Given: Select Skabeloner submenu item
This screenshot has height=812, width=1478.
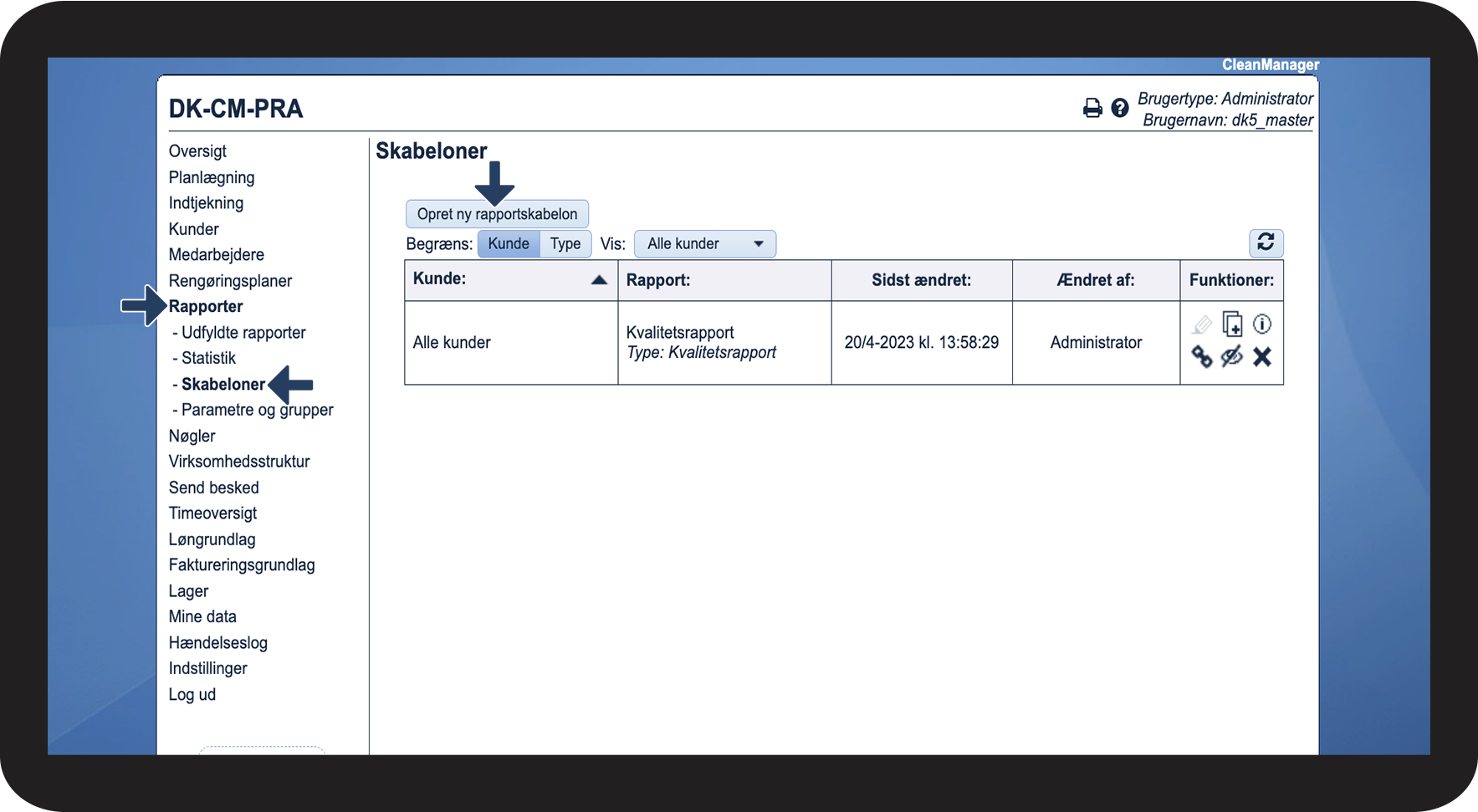Looking at the screenshot, I should coord(223,385).
